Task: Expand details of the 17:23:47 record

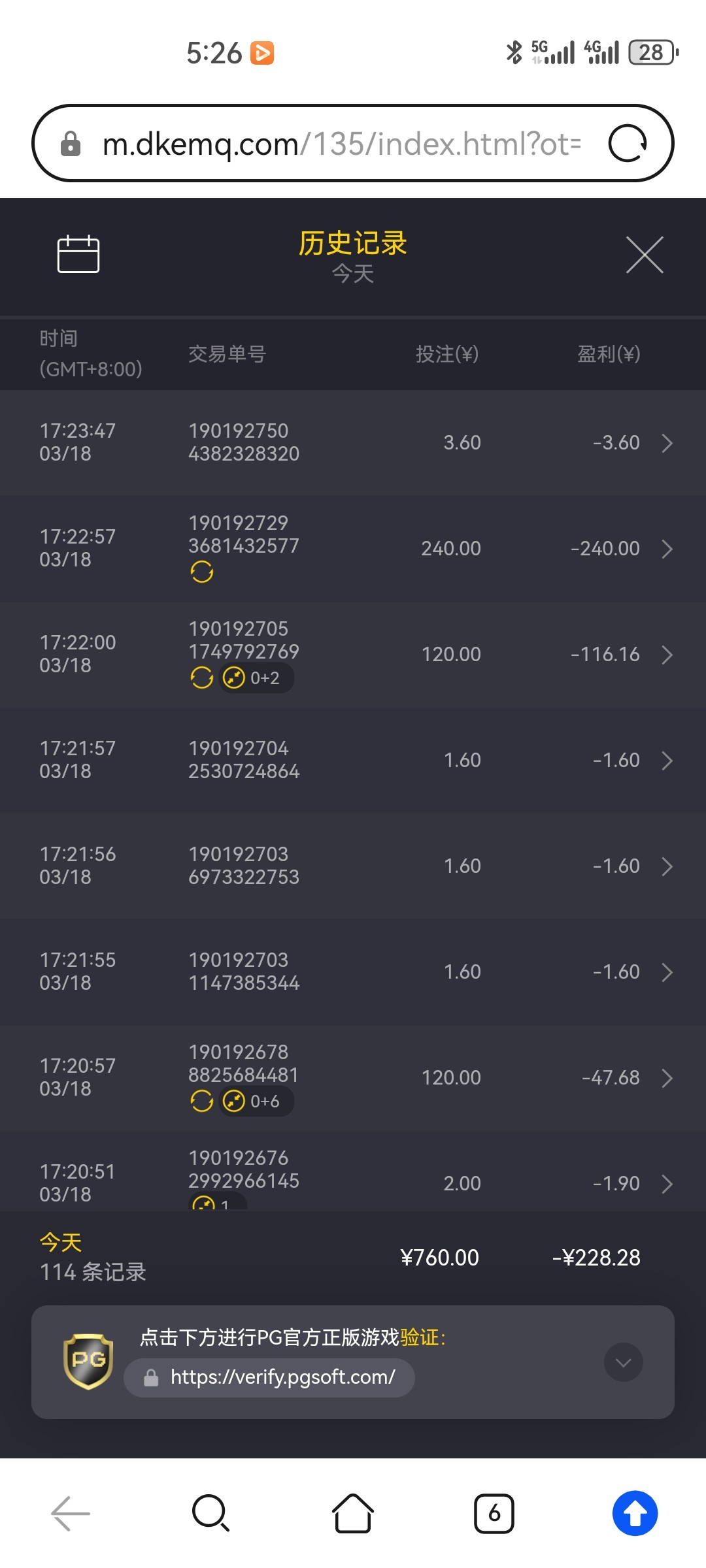Action: (x=667, y=443)
